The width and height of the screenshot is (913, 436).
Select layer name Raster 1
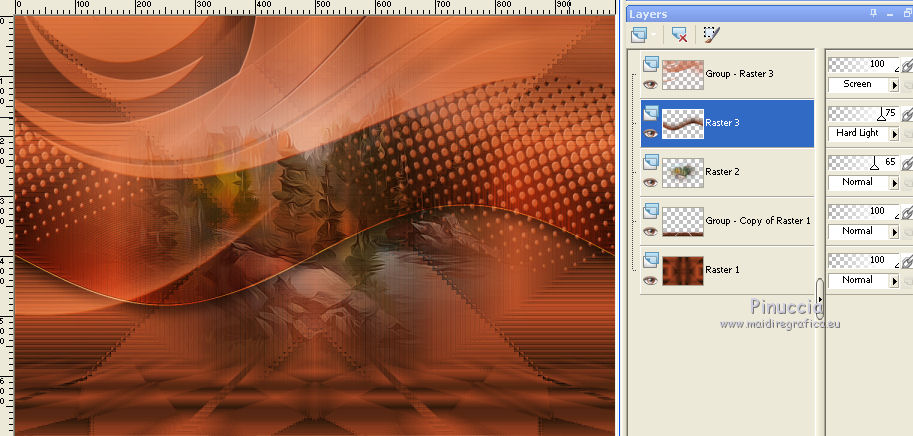(x=723, y=270)
